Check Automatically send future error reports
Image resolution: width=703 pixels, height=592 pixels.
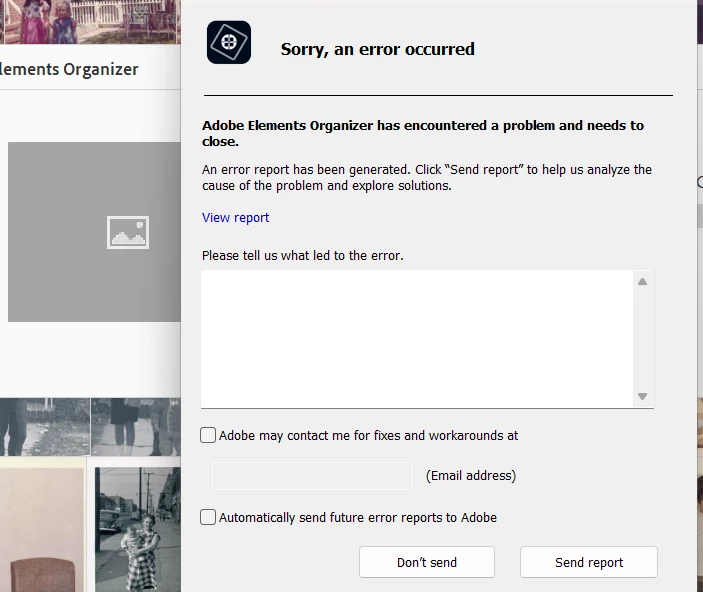208,517
